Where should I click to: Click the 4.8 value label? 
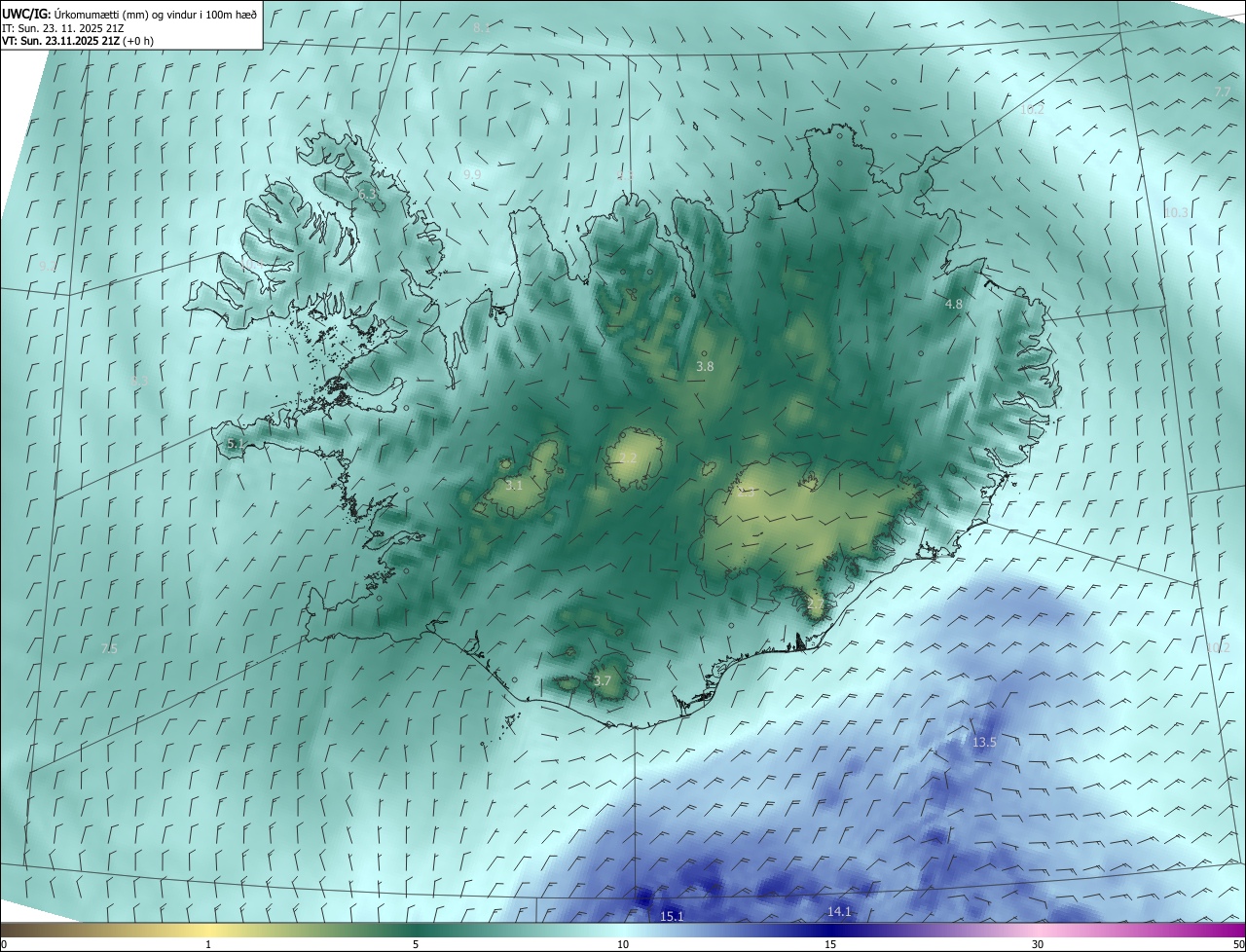954,305
